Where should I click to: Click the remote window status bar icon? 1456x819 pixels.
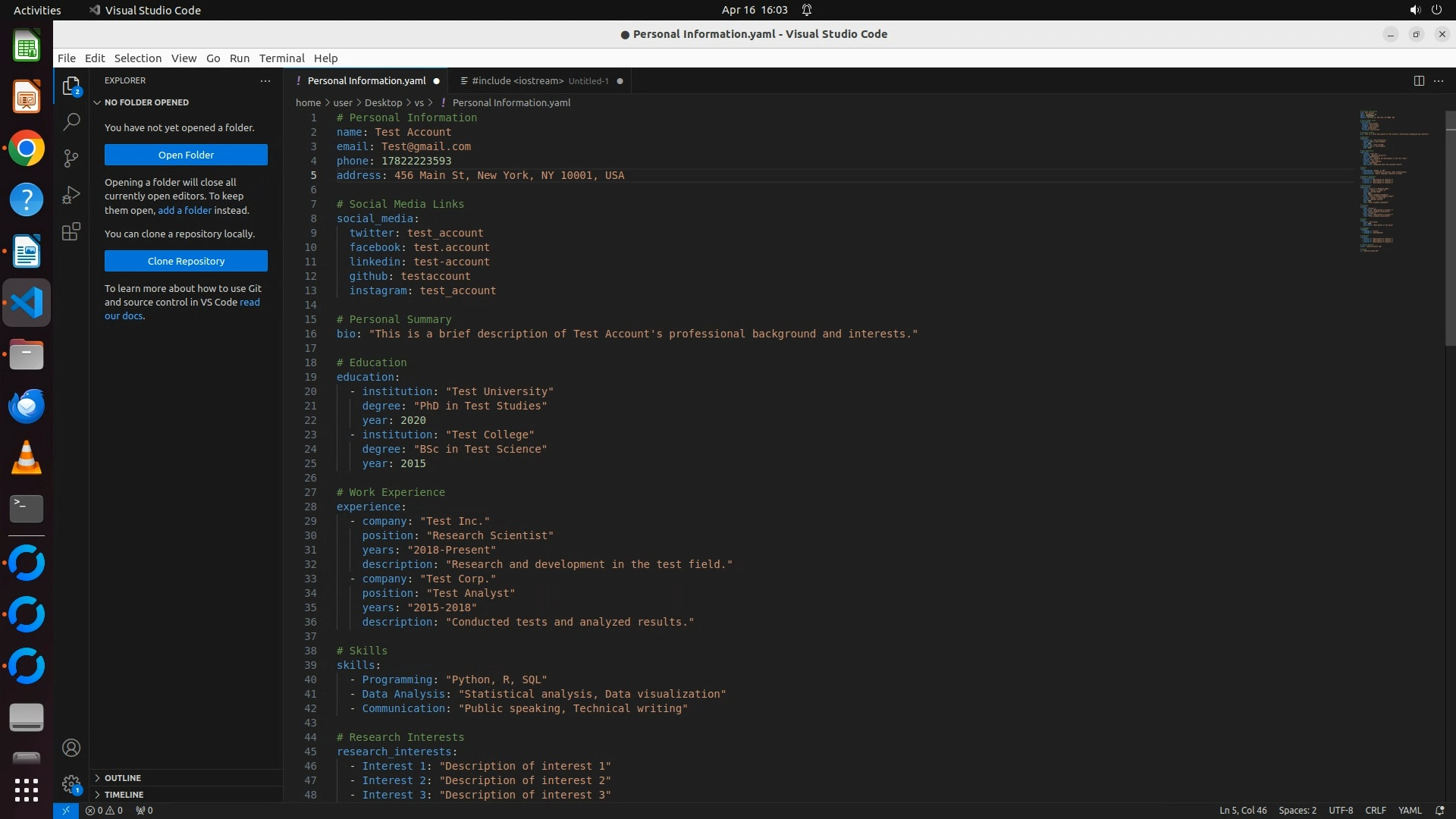click(x=65, y=810)
